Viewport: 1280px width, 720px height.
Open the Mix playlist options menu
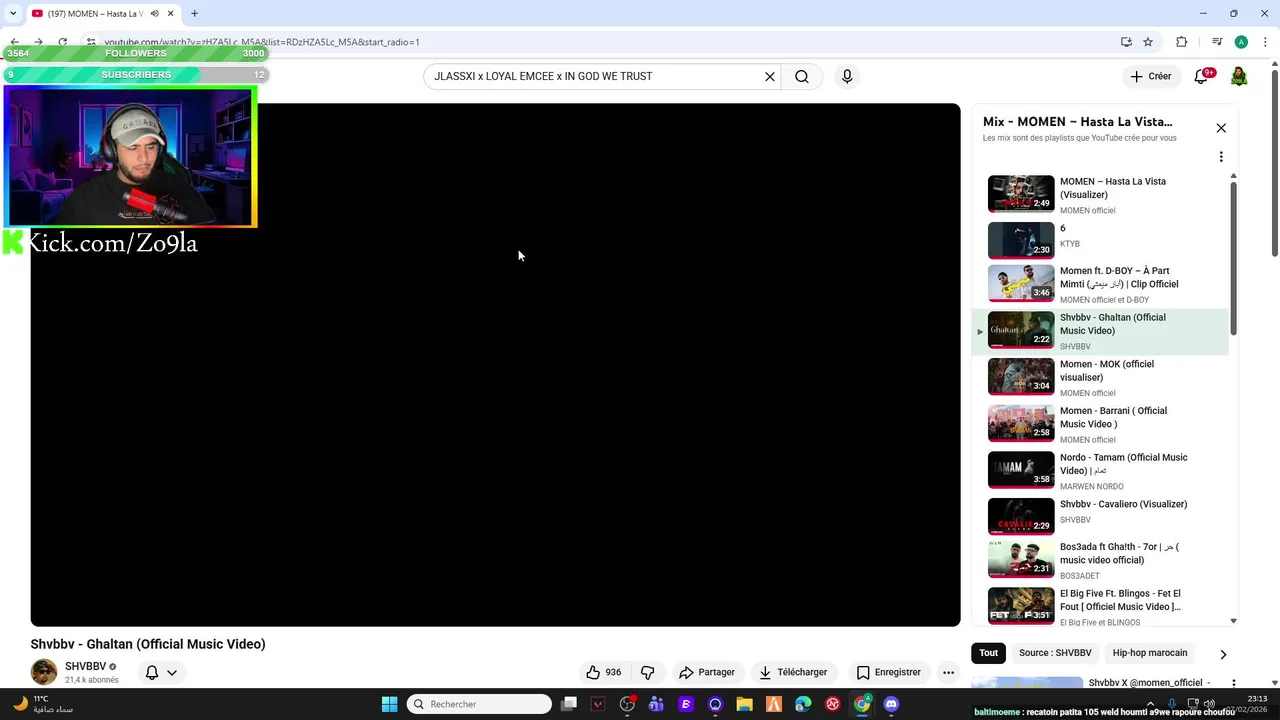pos(1221,157)
